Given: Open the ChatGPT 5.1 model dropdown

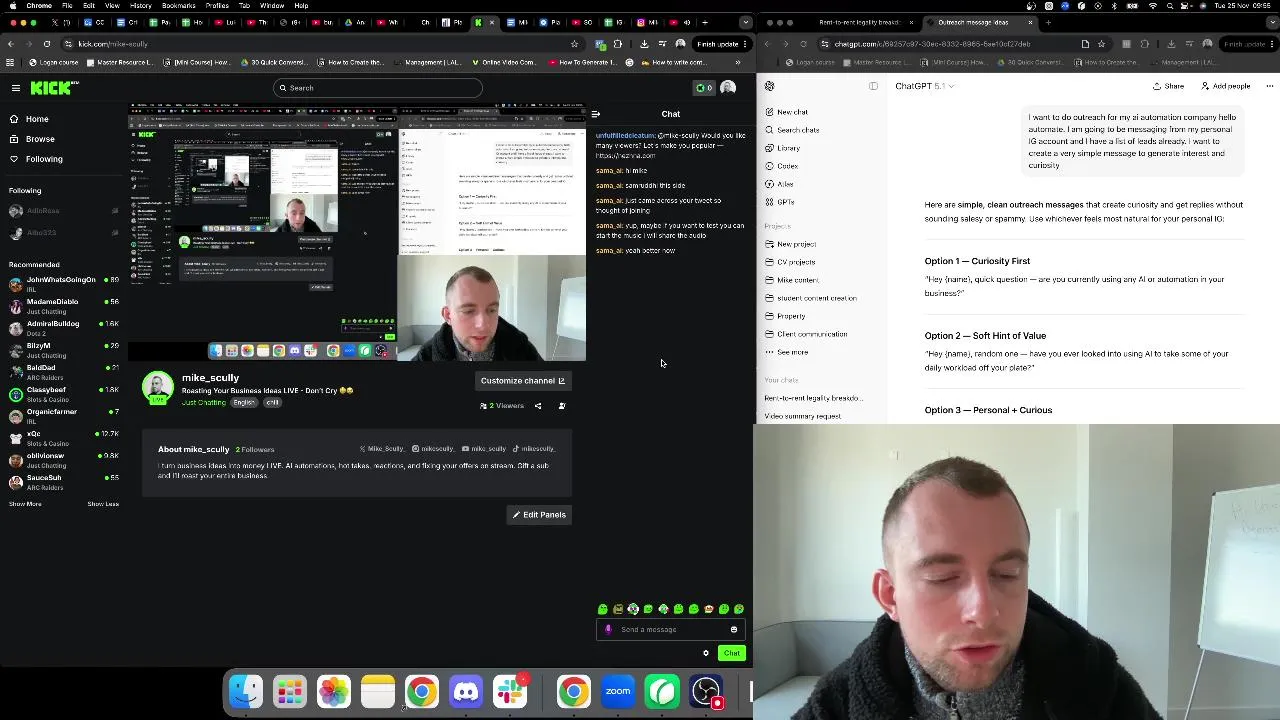Looking at the screenshot, I should 924,86.
